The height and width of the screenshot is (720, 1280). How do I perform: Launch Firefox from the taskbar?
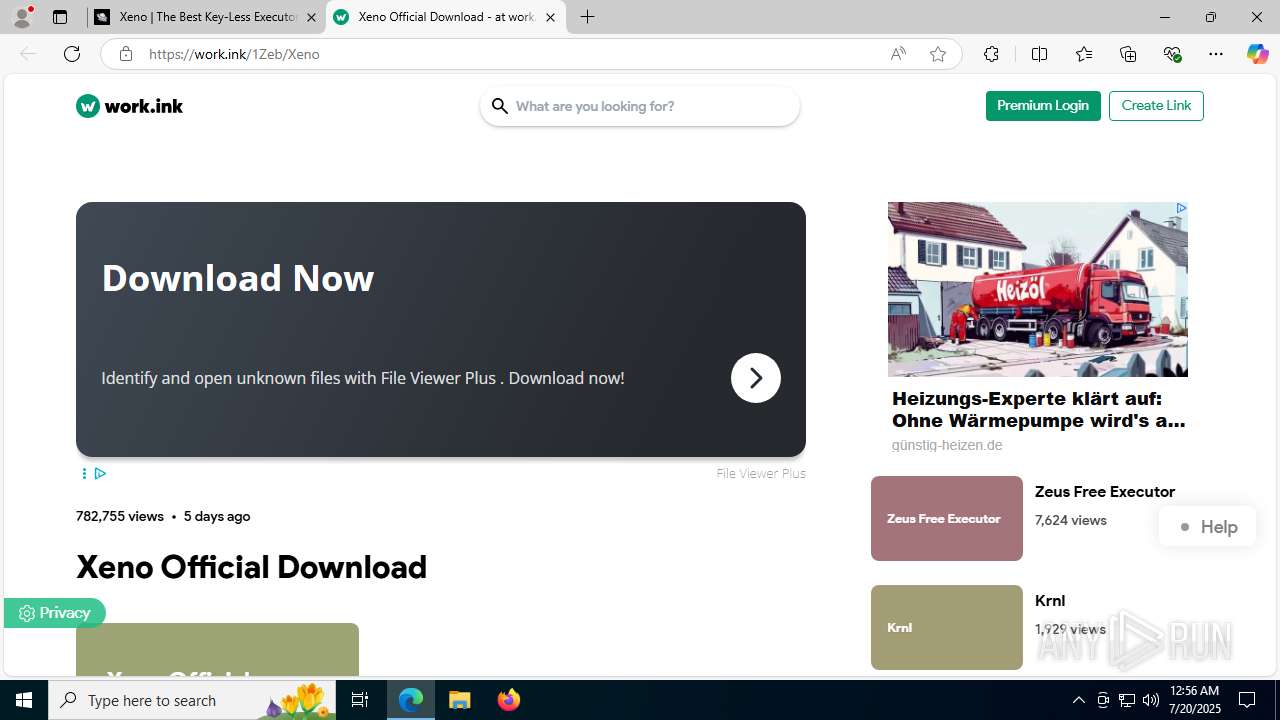point(508,700)
